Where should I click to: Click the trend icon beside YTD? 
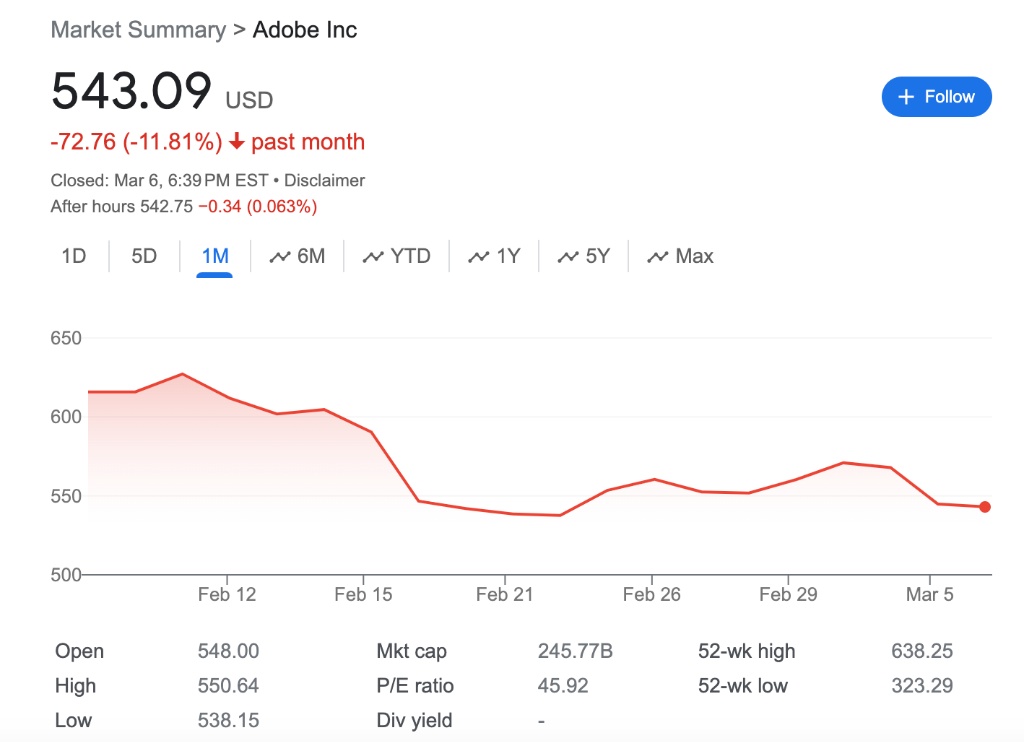373,257
